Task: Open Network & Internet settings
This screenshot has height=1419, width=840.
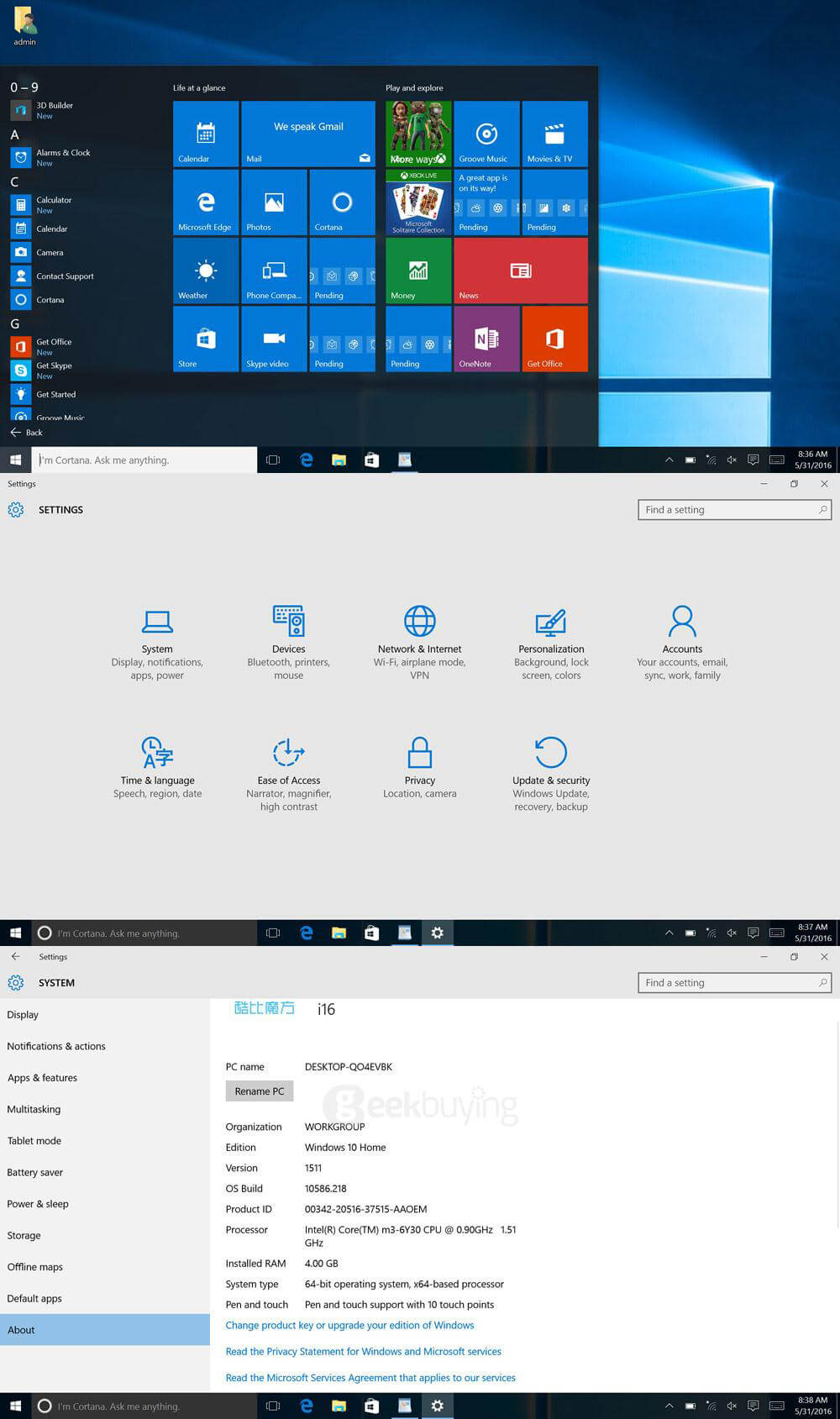Action: [419, 642]
